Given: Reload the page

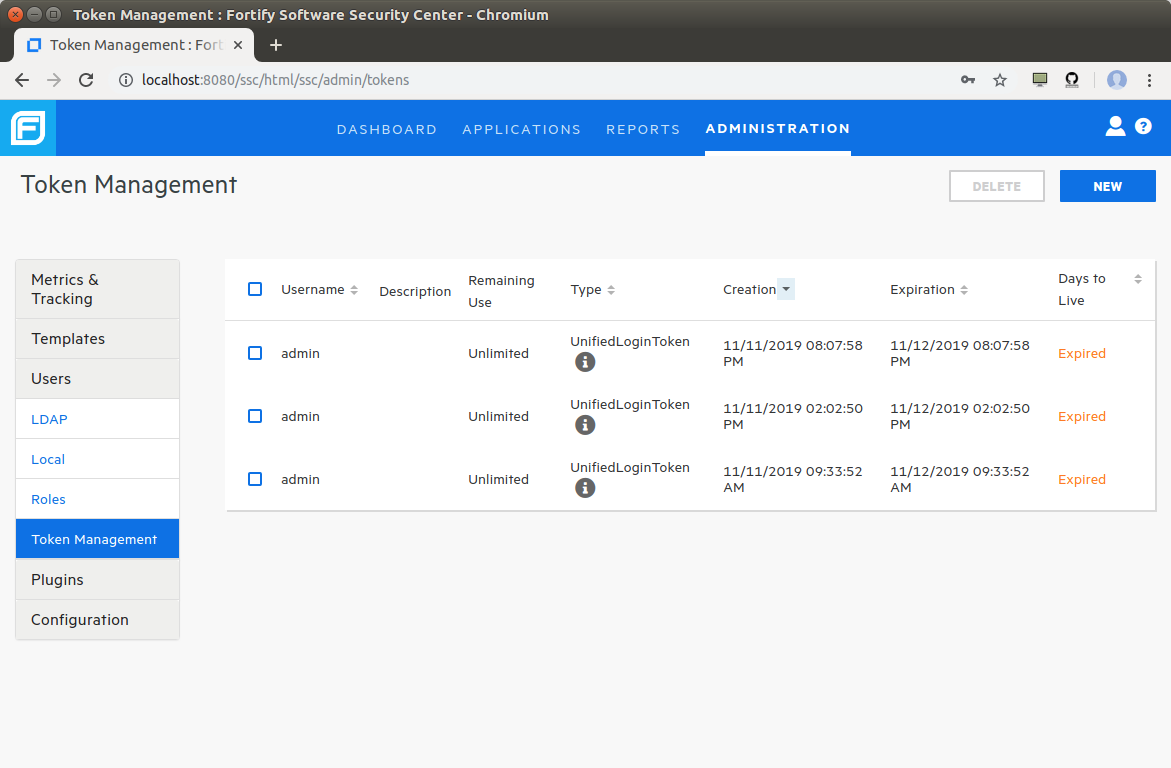Looking at the screenshot, I should (86, 80).
